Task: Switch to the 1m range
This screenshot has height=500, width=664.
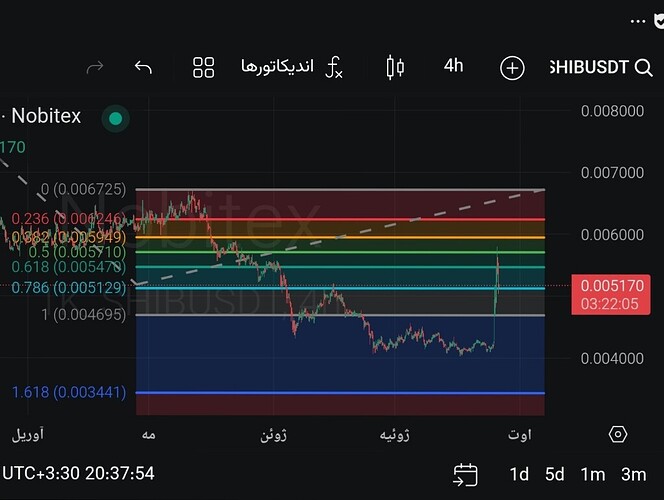Action: pos(592,475)
